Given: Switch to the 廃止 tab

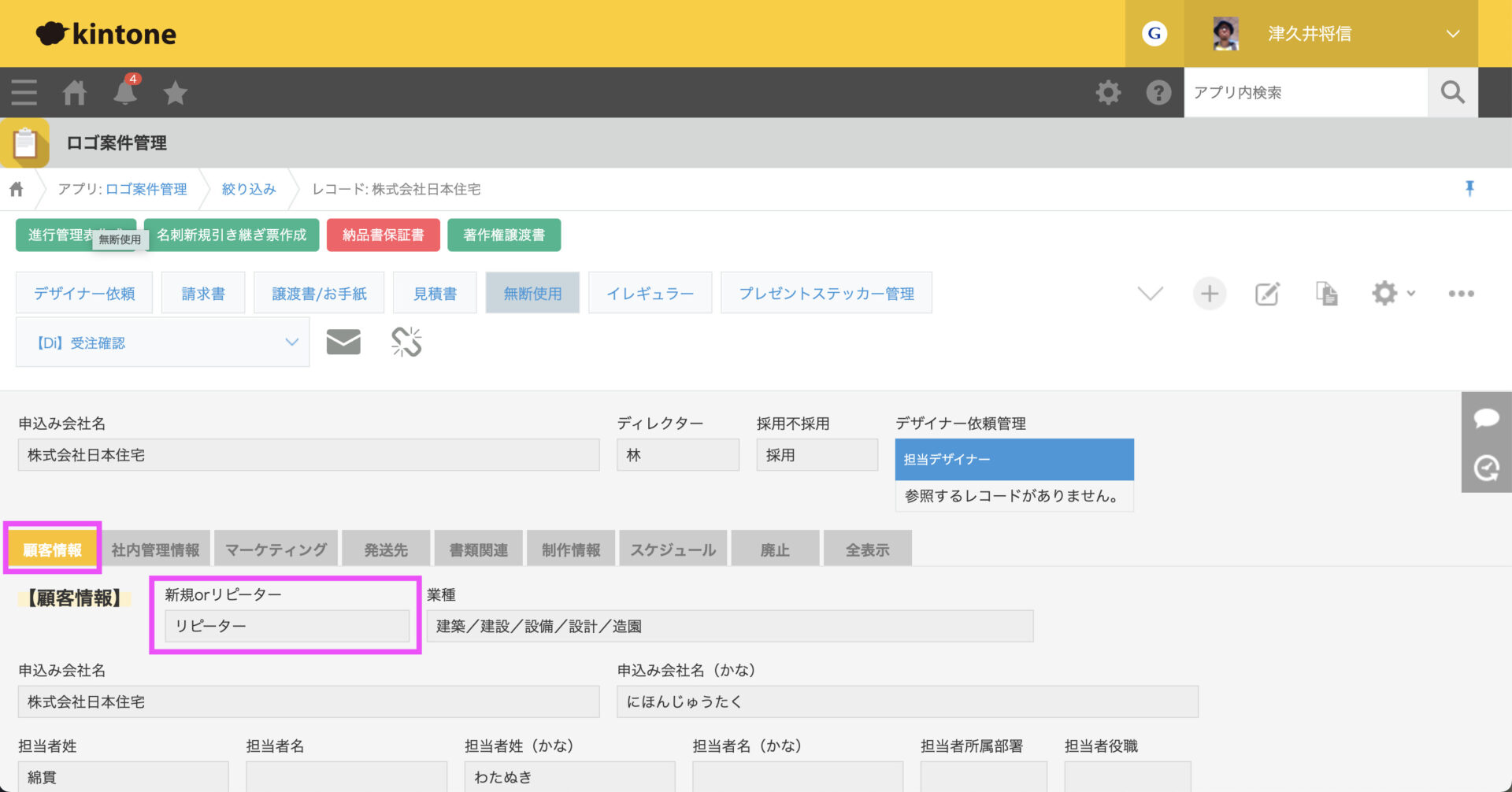Looking at the screenshot, I should 775,550.
